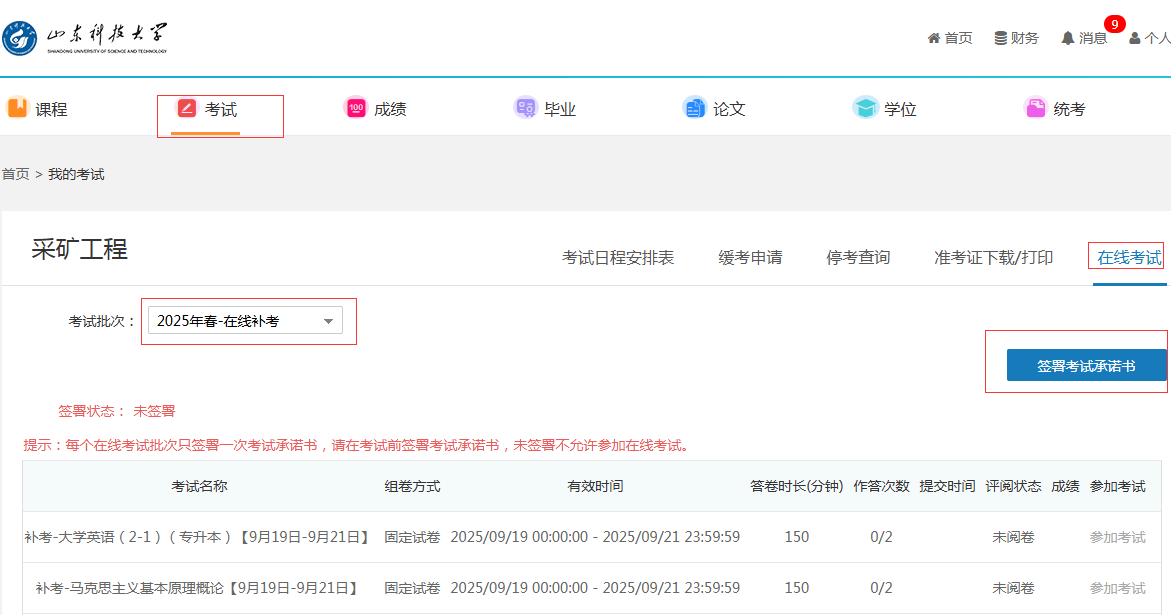Open 财务 finance in top bar
1171x615 pixels.
(1016, 38)
